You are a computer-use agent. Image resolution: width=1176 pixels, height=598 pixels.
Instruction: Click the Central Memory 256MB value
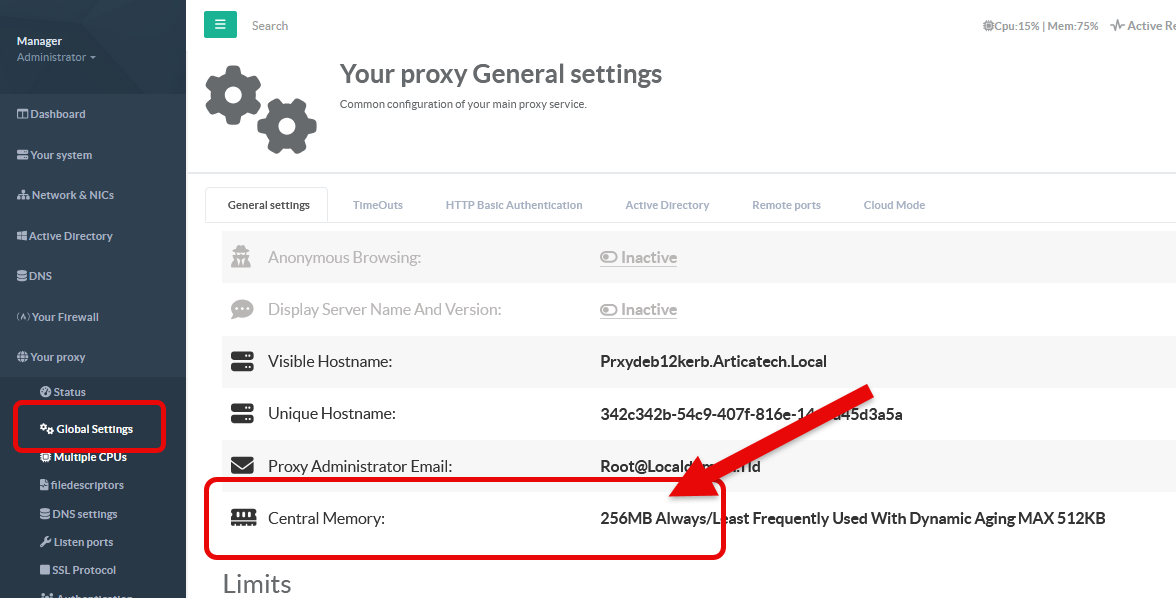(852, 518)
